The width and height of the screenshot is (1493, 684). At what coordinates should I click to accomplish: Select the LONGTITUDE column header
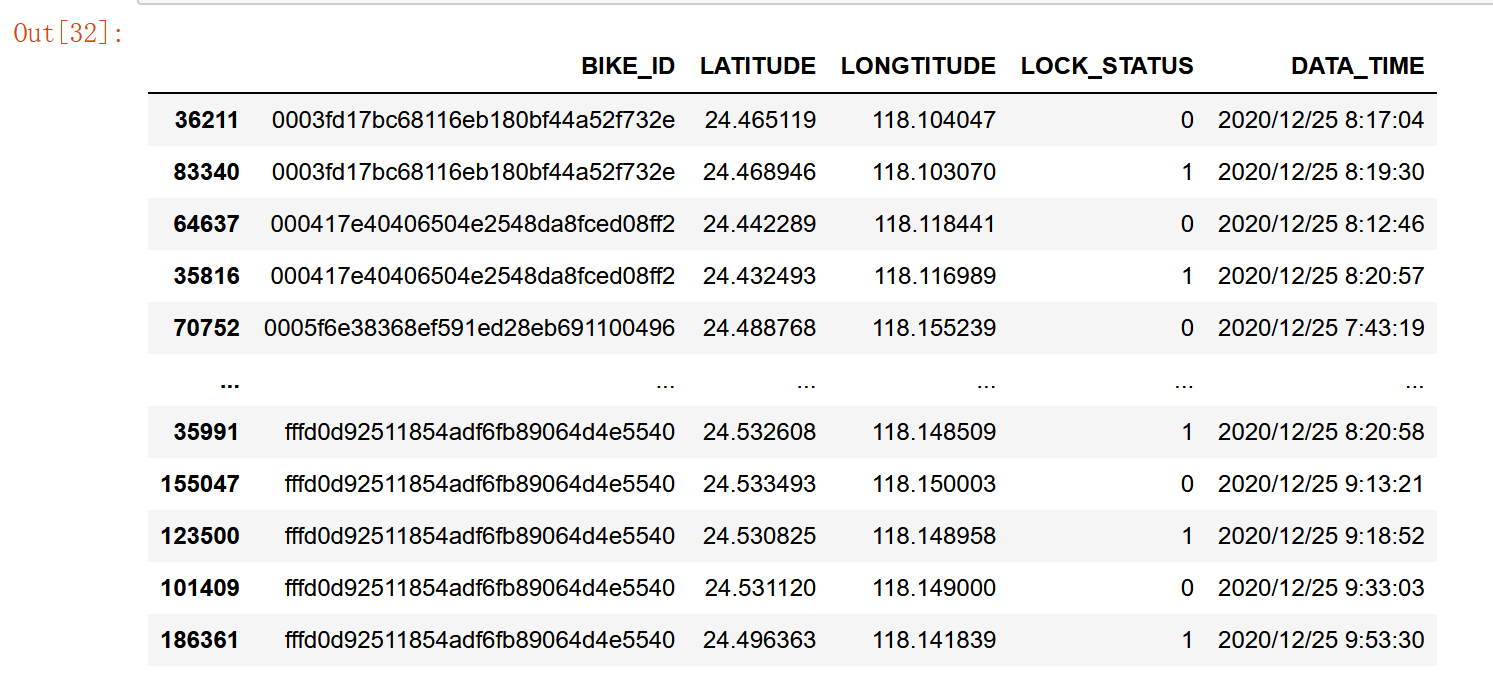pos(918,66)
